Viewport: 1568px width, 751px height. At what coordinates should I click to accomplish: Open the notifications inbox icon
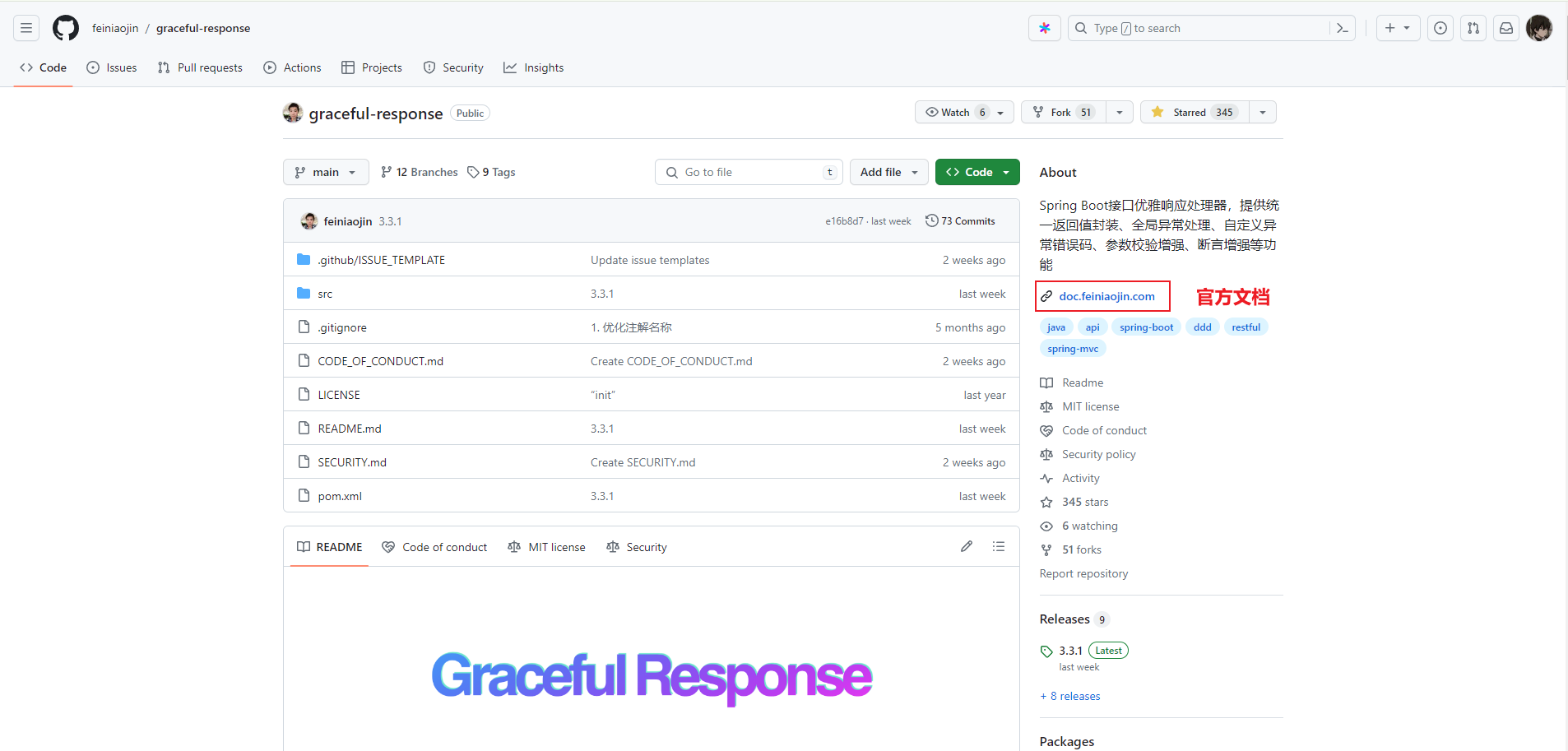click(1506, 28)
